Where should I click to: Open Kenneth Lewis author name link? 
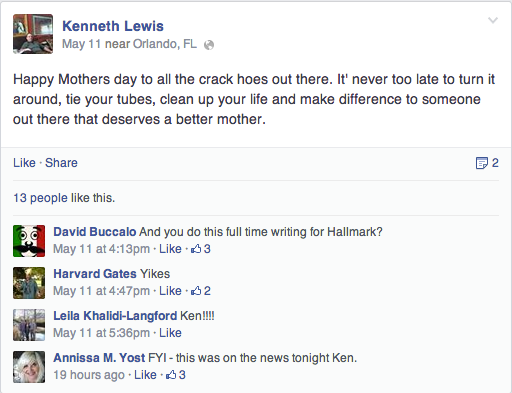tap(113, 26)
